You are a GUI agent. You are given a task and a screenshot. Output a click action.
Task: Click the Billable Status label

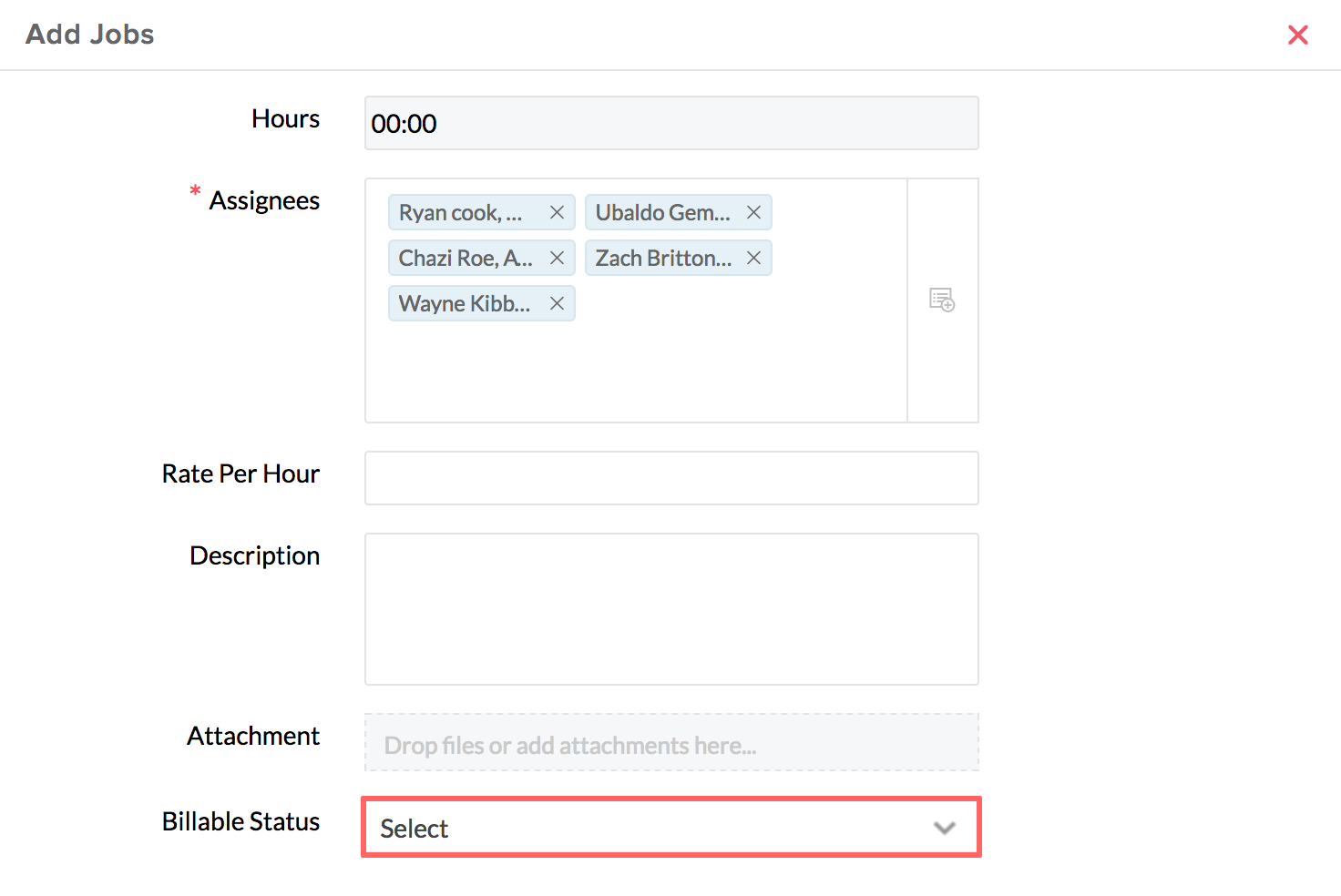click(241, 821)
